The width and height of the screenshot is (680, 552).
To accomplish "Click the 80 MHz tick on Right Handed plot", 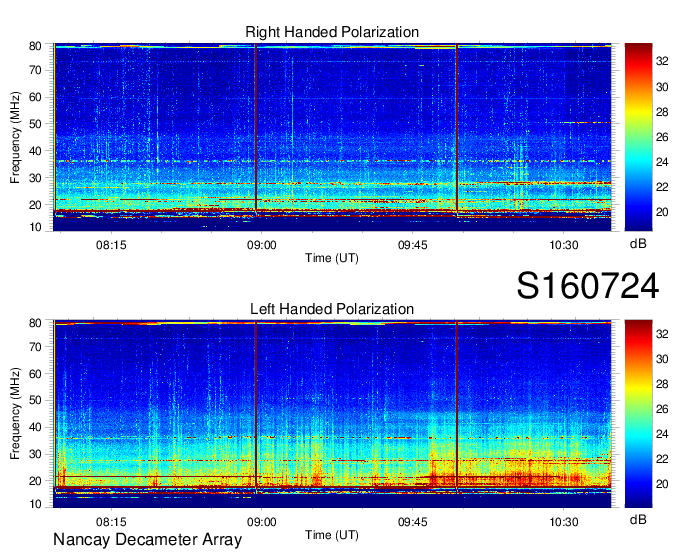I will (x=35, y=46).
